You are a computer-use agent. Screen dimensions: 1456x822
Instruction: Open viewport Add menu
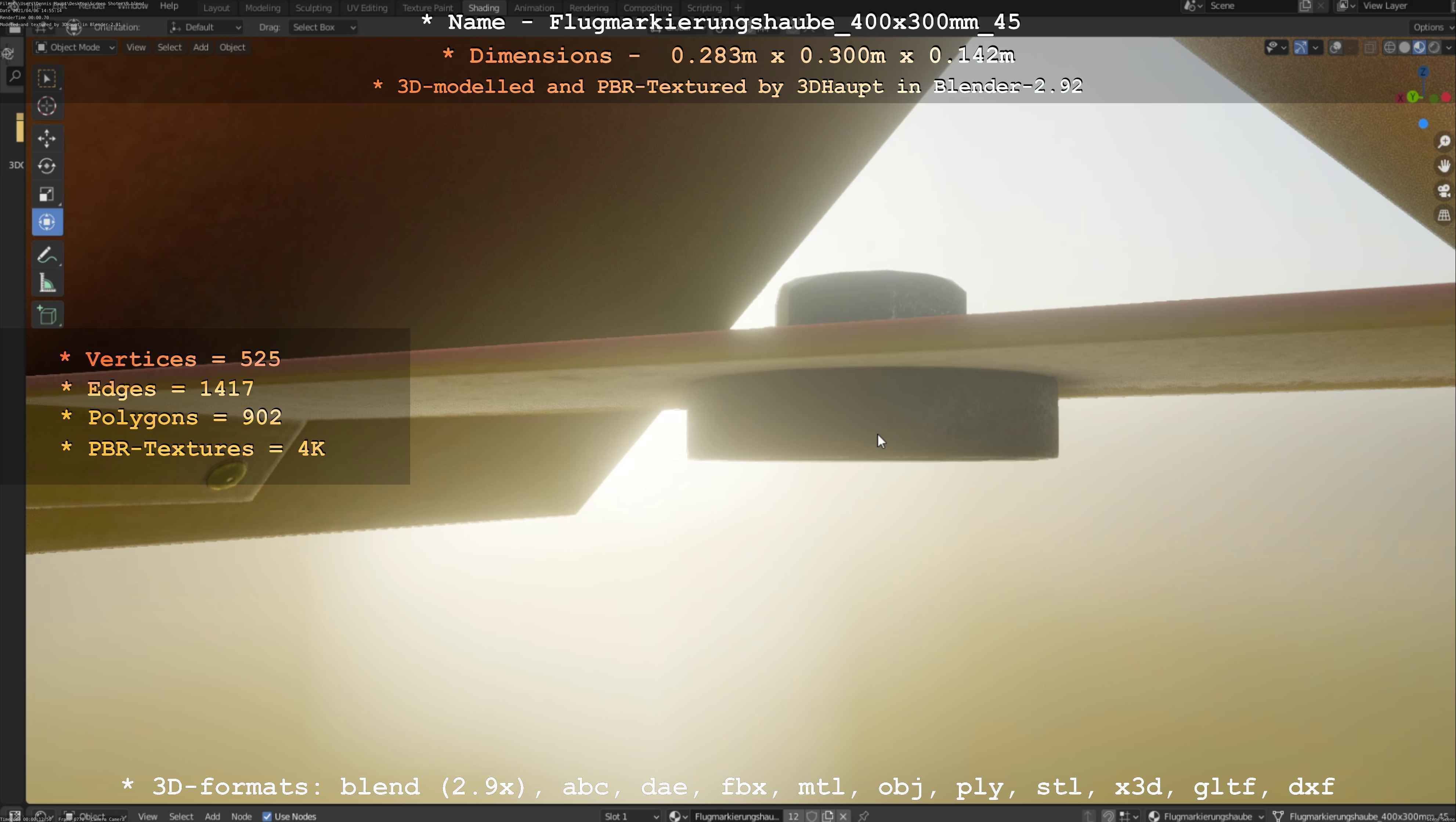point(200,47)
